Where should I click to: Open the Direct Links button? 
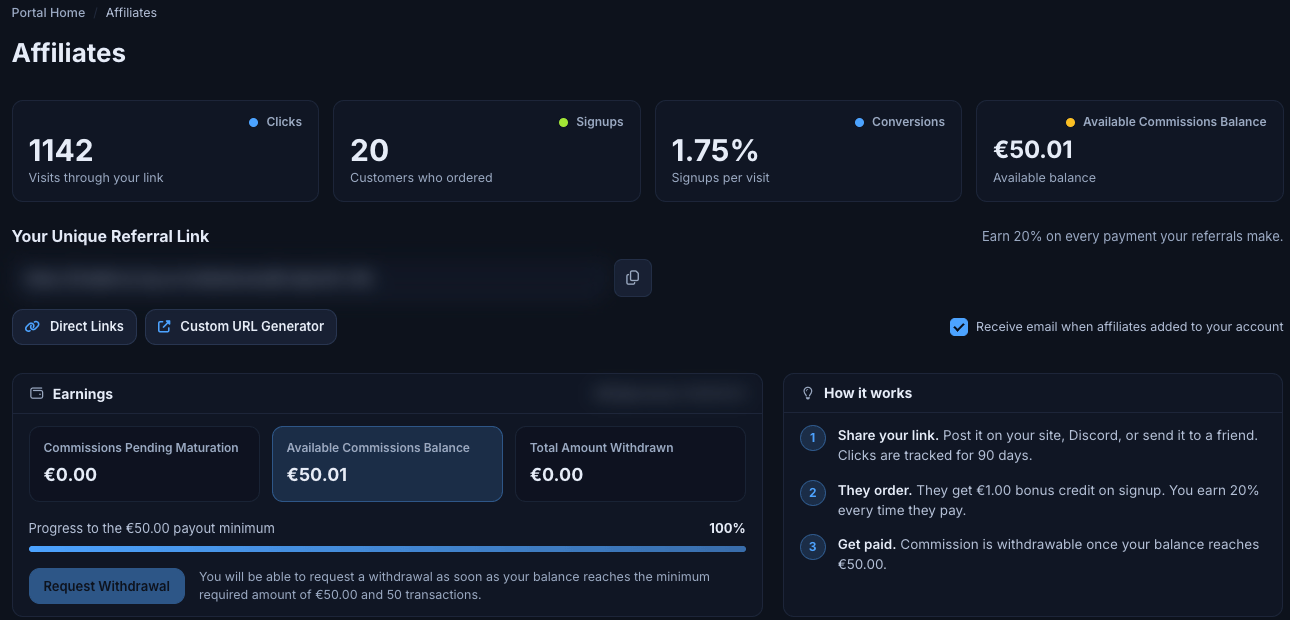point(74,327)
